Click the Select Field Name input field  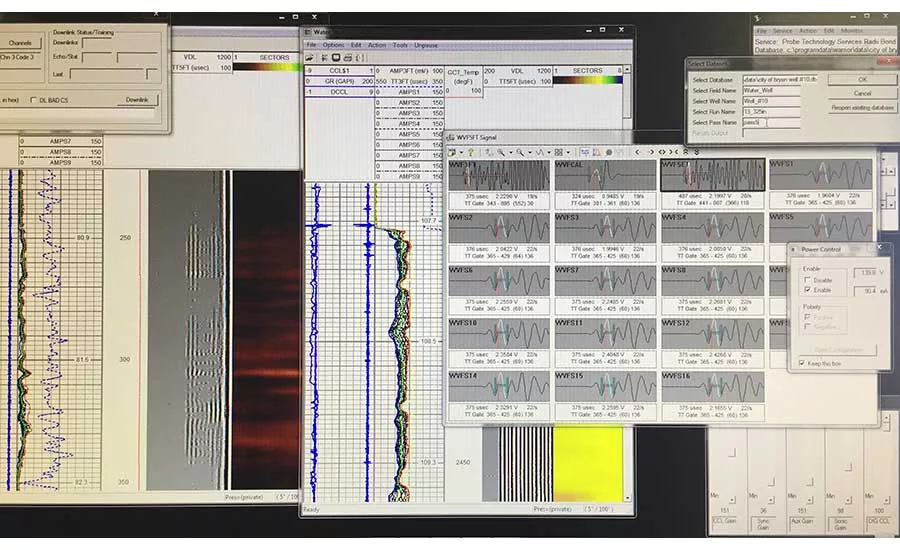[x=771, y=90]
